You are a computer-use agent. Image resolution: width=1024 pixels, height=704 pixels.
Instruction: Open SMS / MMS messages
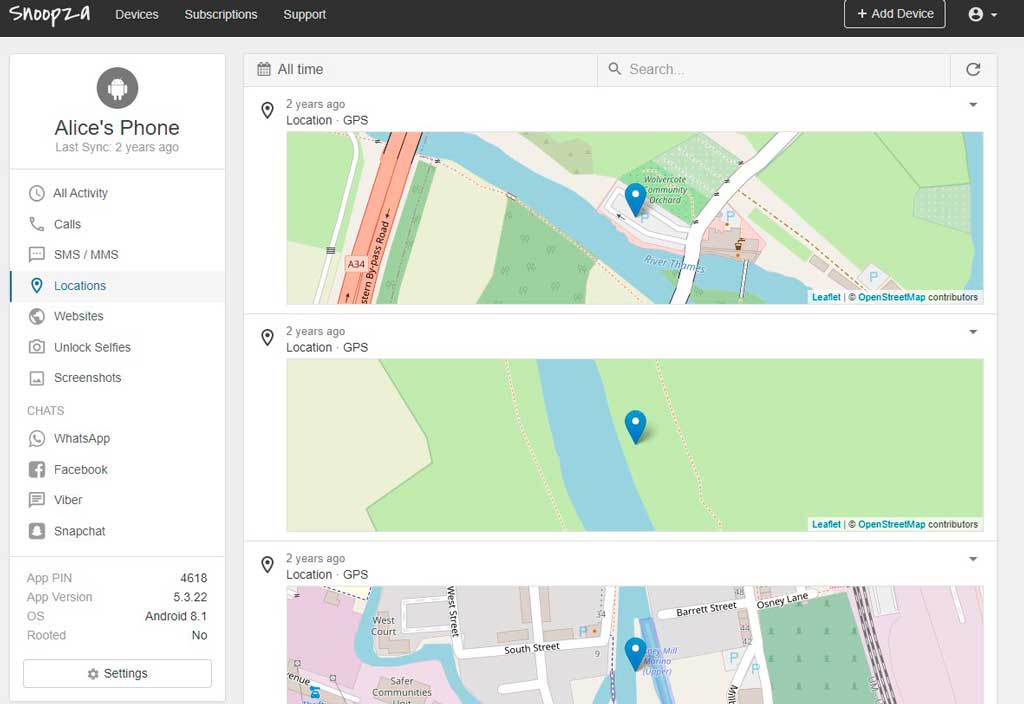(85, 255)
